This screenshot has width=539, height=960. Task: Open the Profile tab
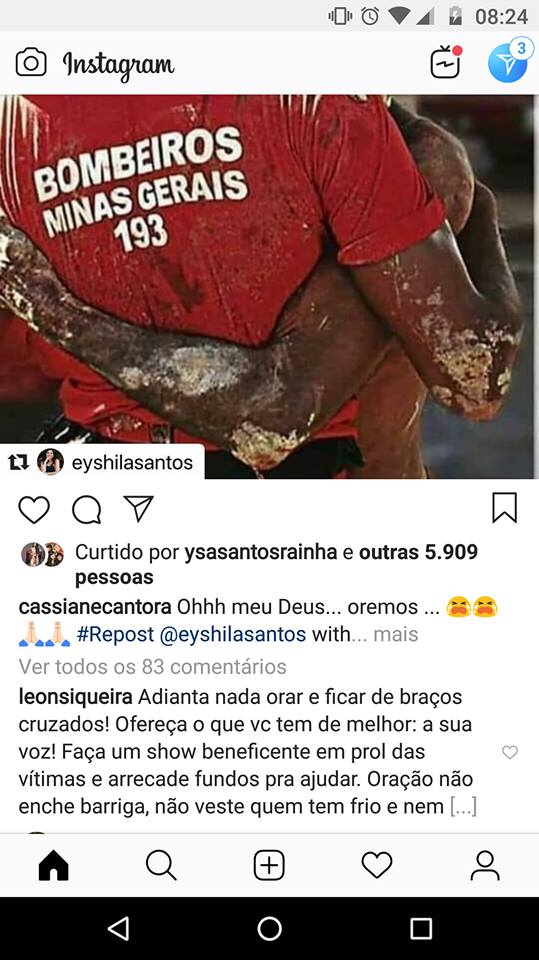pos(484,866)
